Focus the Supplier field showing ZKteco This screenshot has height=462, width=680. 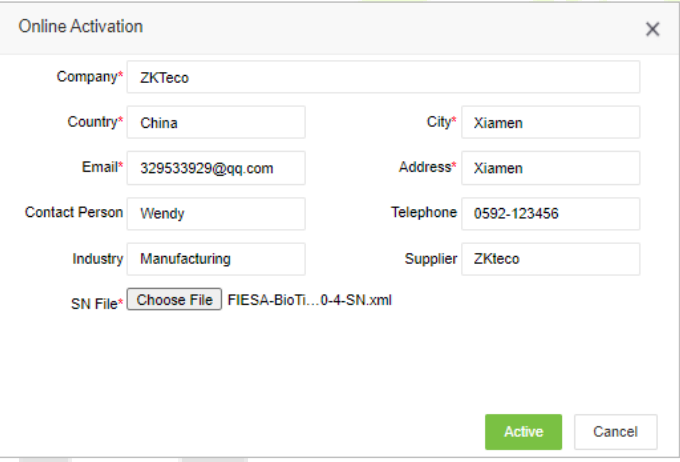click(x=551, y=259)
